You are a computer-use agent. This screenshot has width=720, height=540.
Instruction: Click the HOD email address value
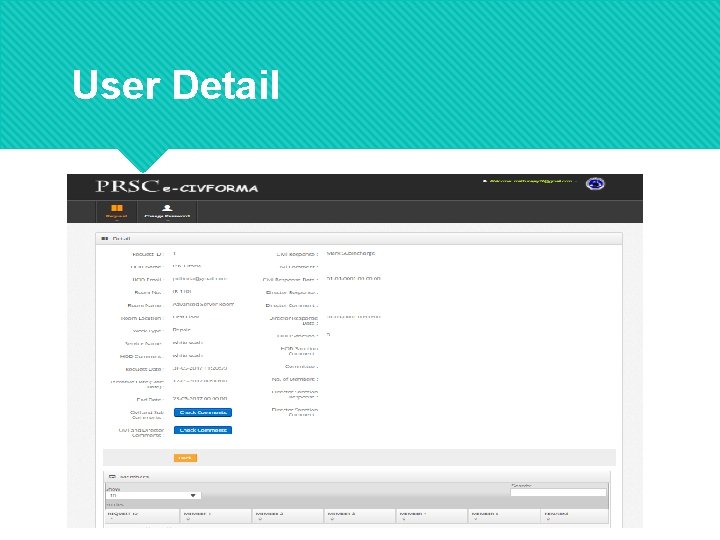pos(200,279)
